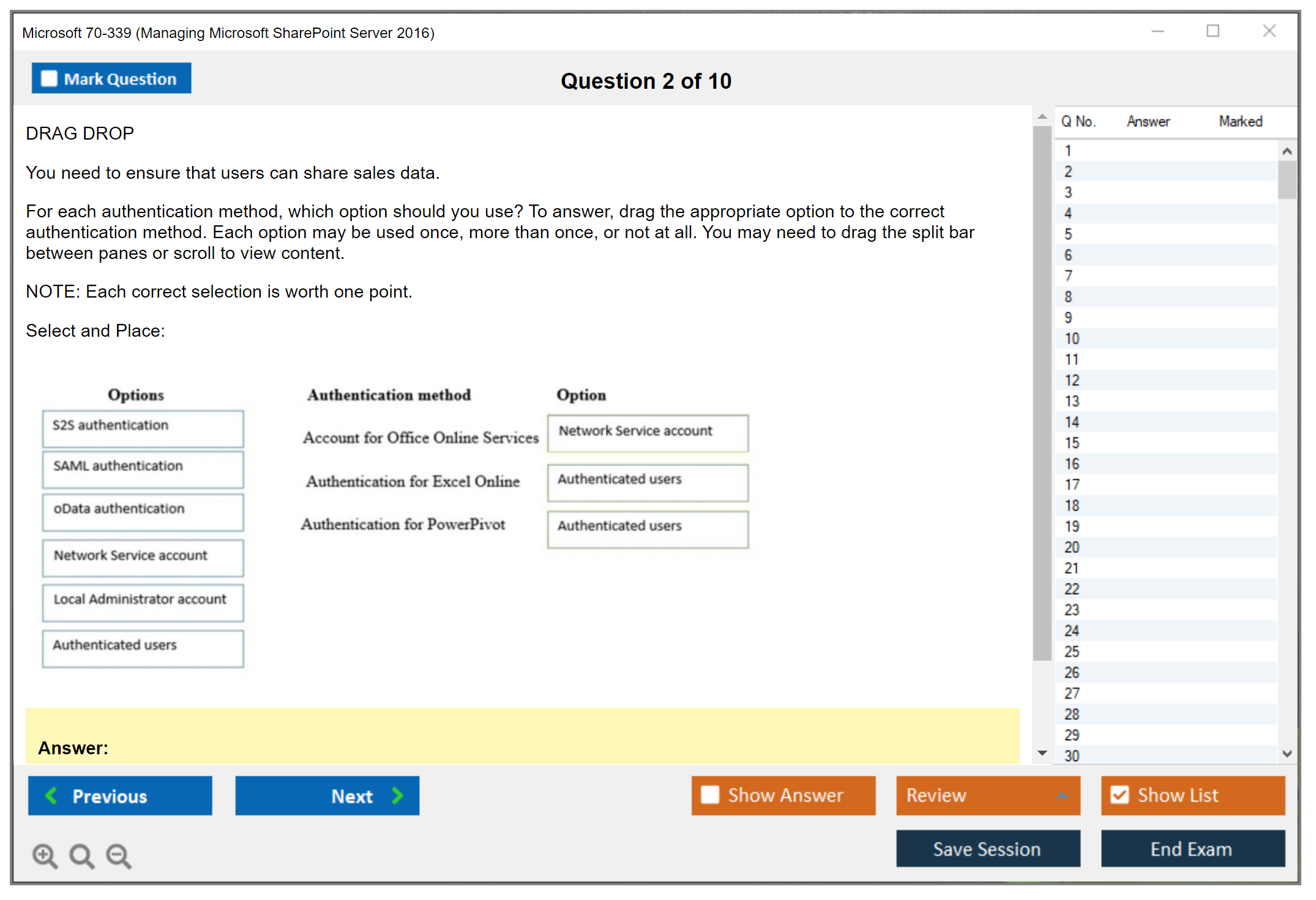Click the zoom in magnifier icon

point(45,856)
